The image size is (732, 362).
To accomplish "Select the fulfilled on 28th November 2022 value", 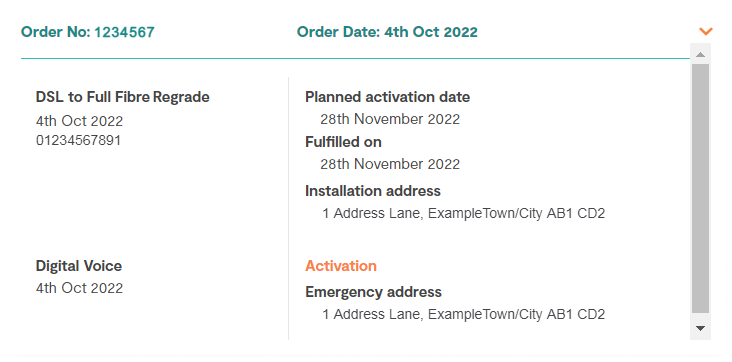I will pyautogui.click(x=390, y=164).
